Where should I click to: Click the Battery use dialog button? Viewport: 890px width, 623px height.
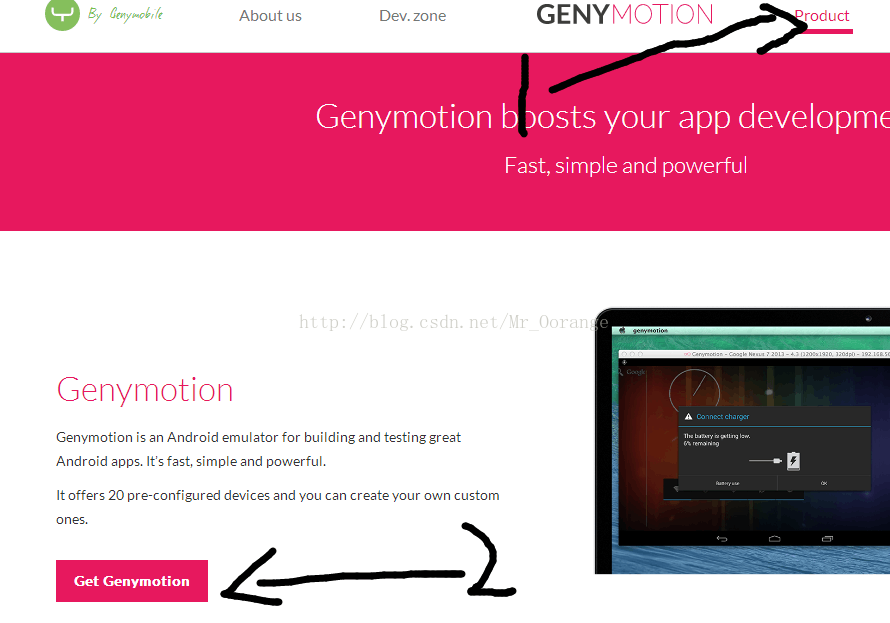click(727, 483)
